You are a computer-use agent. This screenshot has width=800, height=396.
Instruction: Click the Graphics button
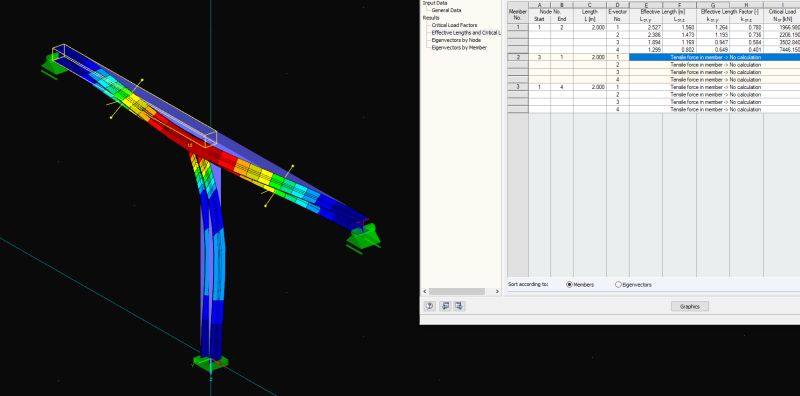coord(690,307)
